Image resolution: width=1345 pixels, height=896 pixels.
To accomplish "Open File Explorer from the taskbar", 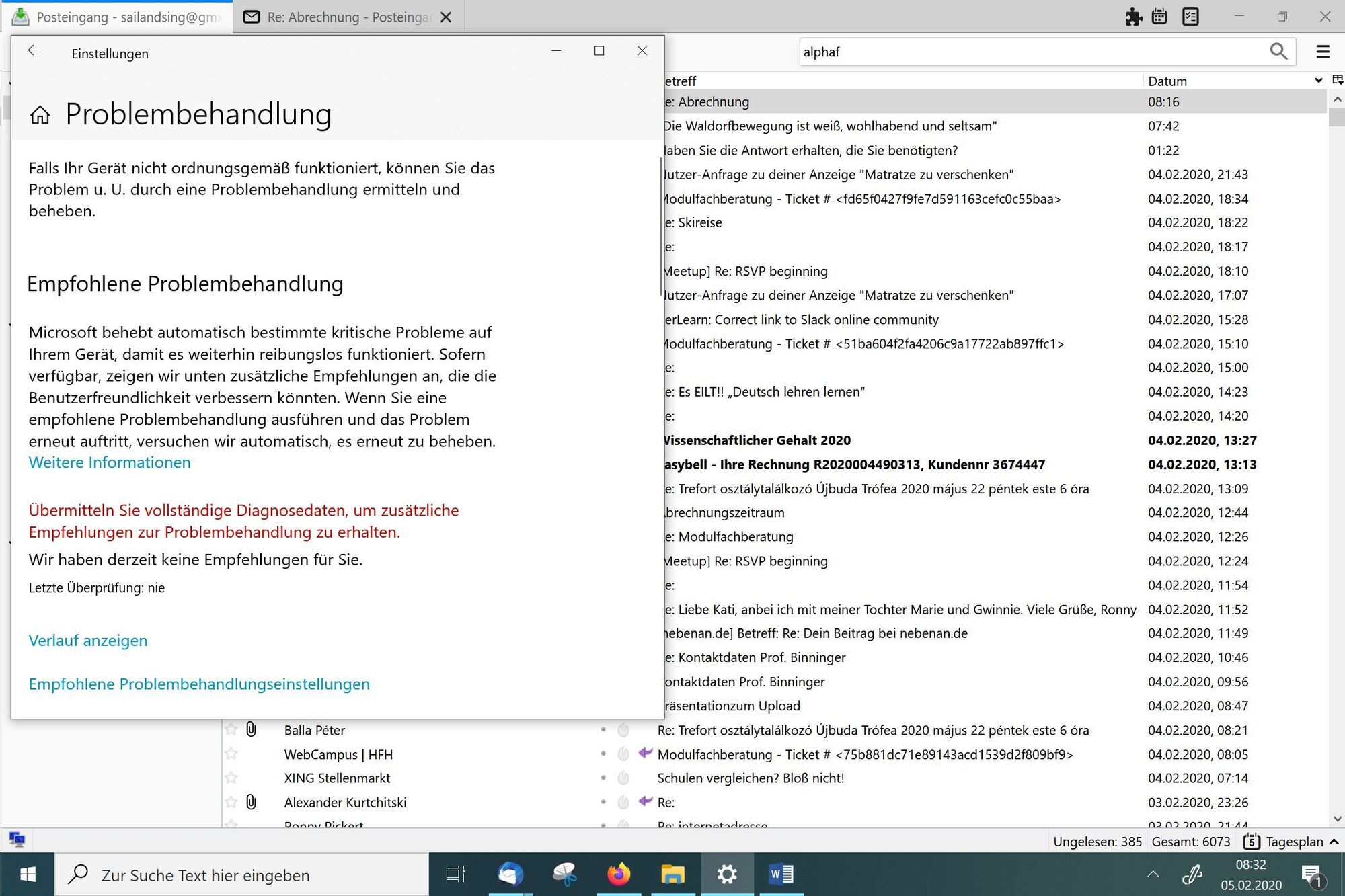I will (x=672, y=874).
